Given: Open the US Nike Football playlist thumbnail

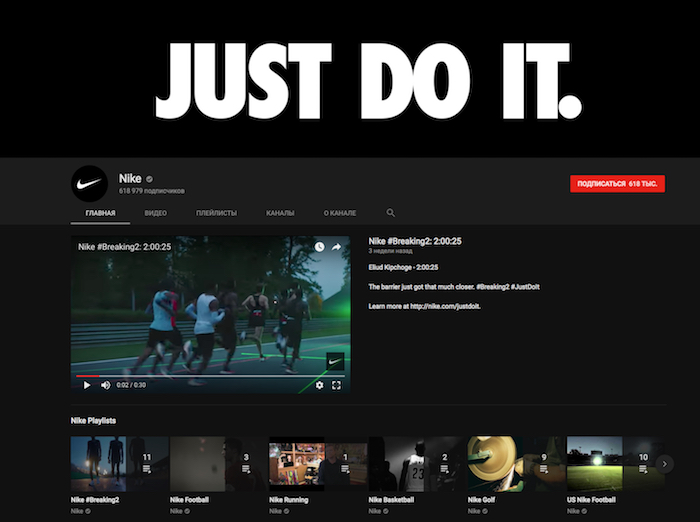Looking at the screenshot, I should [x=616, y=464].
